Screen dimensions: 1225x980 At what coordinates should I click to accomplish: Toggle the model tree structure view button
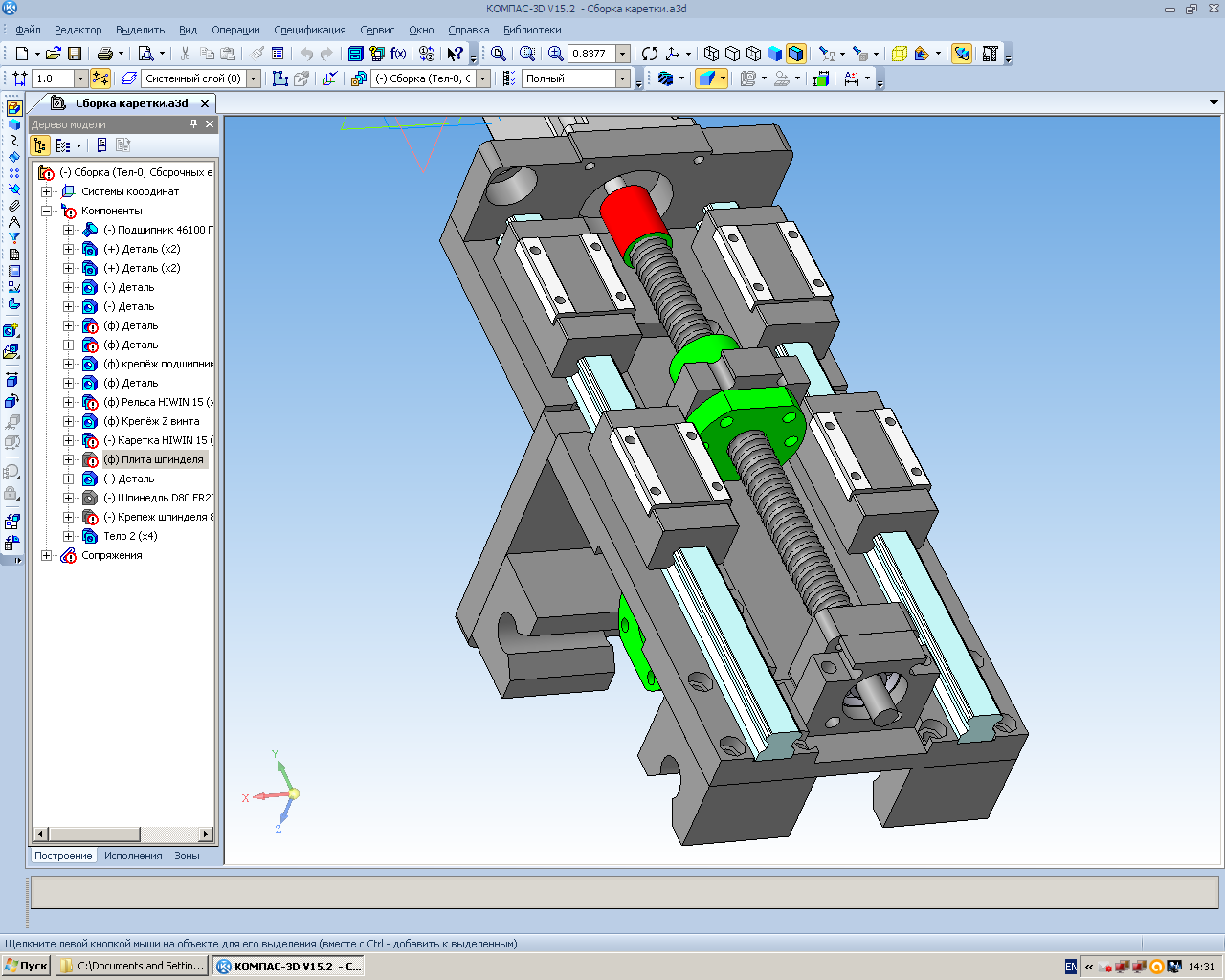click(x=40, y=145)
